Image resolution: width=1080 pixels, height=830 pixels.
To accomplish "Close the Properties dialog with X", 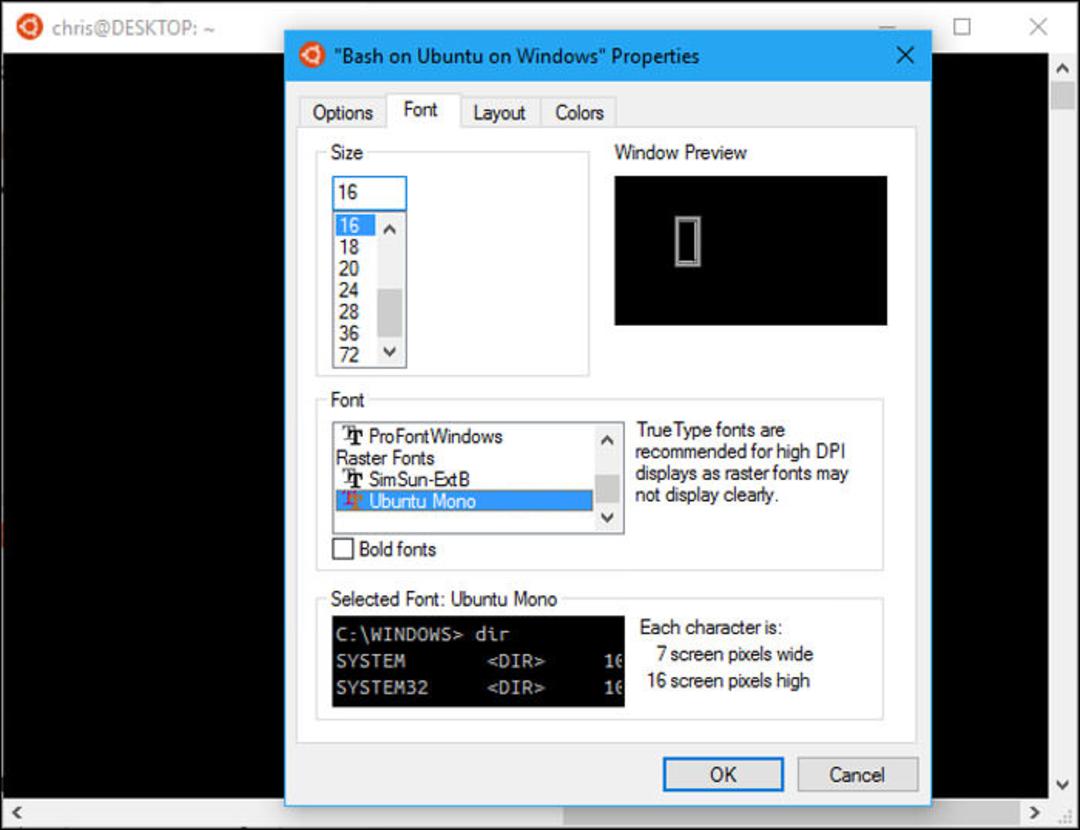I will 905,55.
